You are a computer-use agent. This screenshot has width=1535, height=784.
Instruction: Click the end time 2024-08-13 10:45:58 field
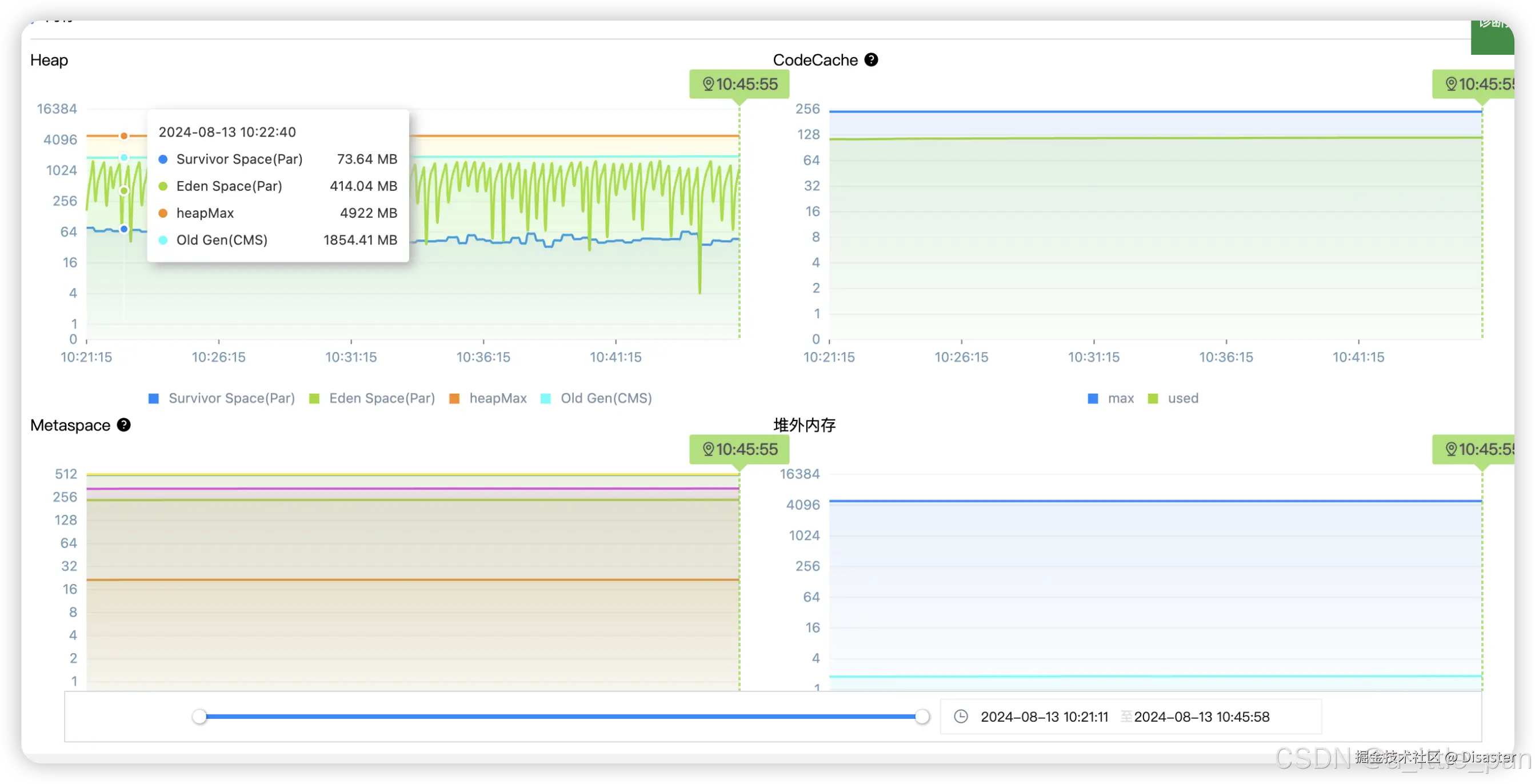point(1201,717)
